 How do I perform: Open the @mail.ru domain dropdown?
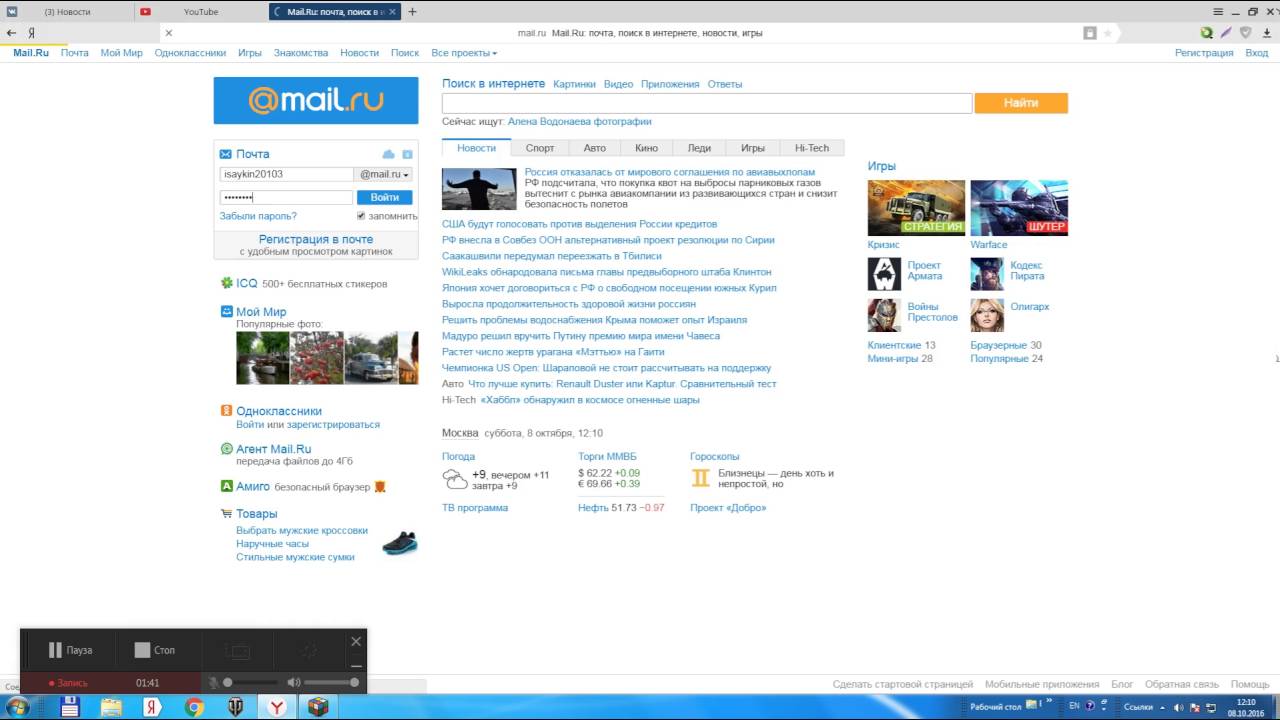[385, 174]
